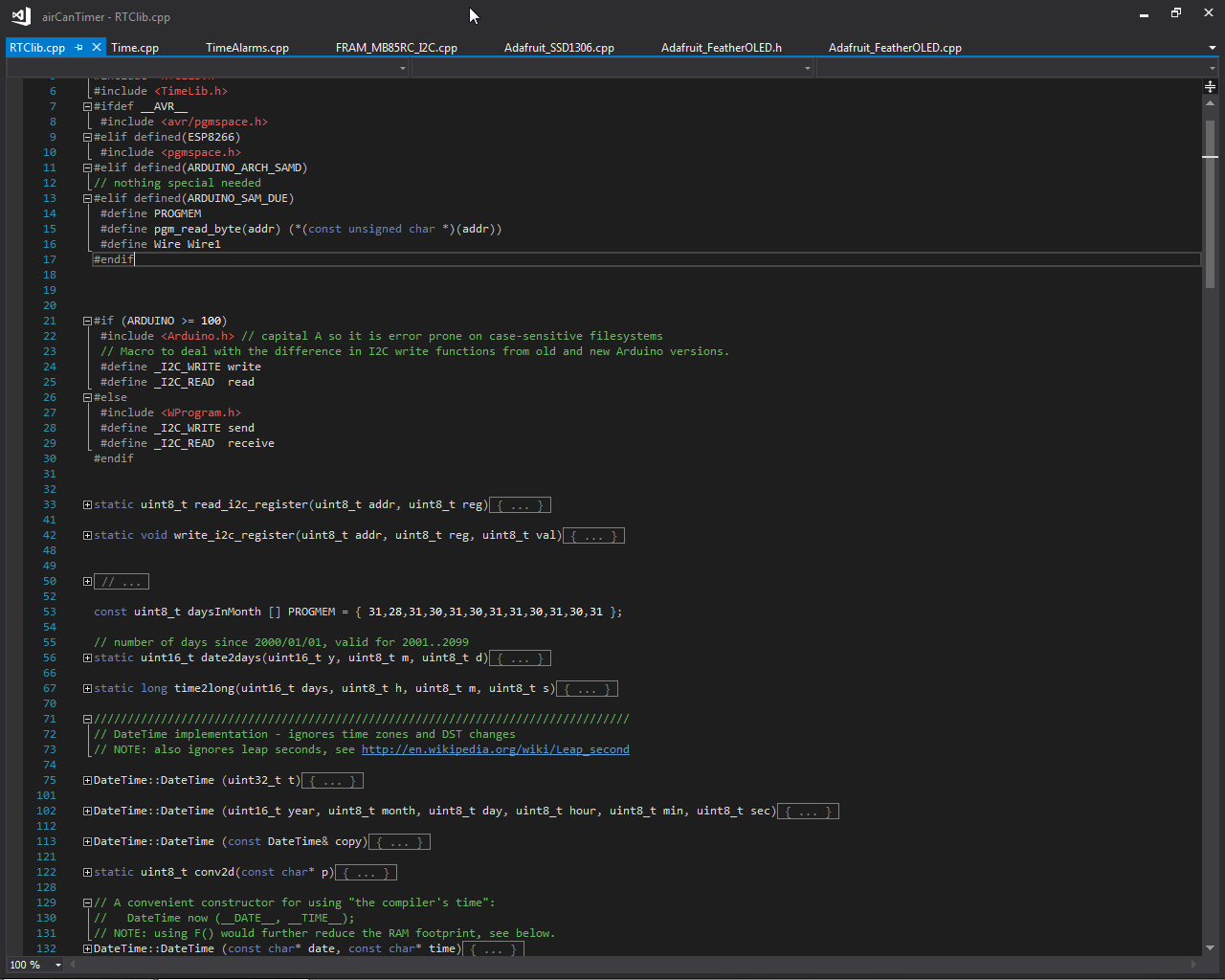Viewport: 1225px width, 980px height.
Task: Click line number 53 in the margin
Action: click(x=50, y=612)
